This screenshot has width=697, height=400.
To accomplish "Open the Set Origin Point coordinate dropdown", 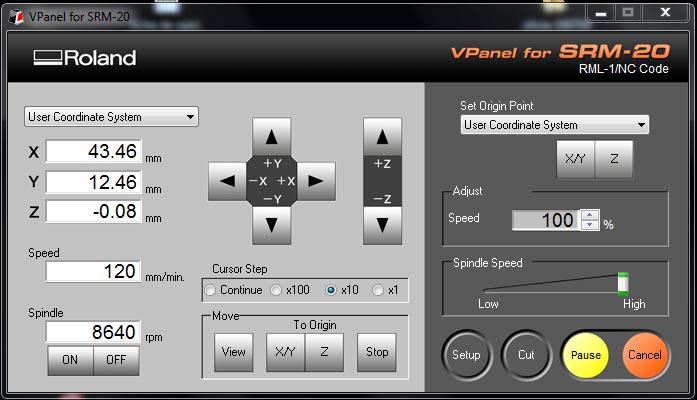I will [555, 125].
